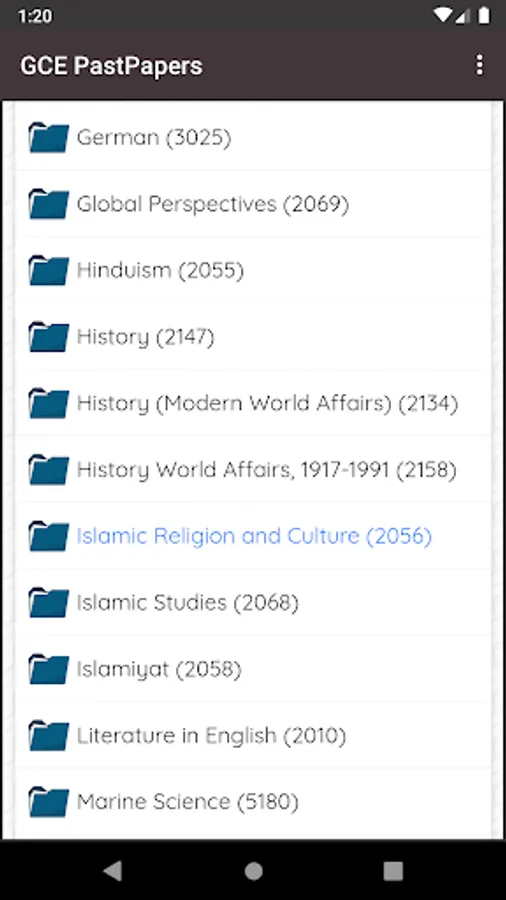Tap the folder icon beside Marine Science (5180)

[x=49, y=802]
